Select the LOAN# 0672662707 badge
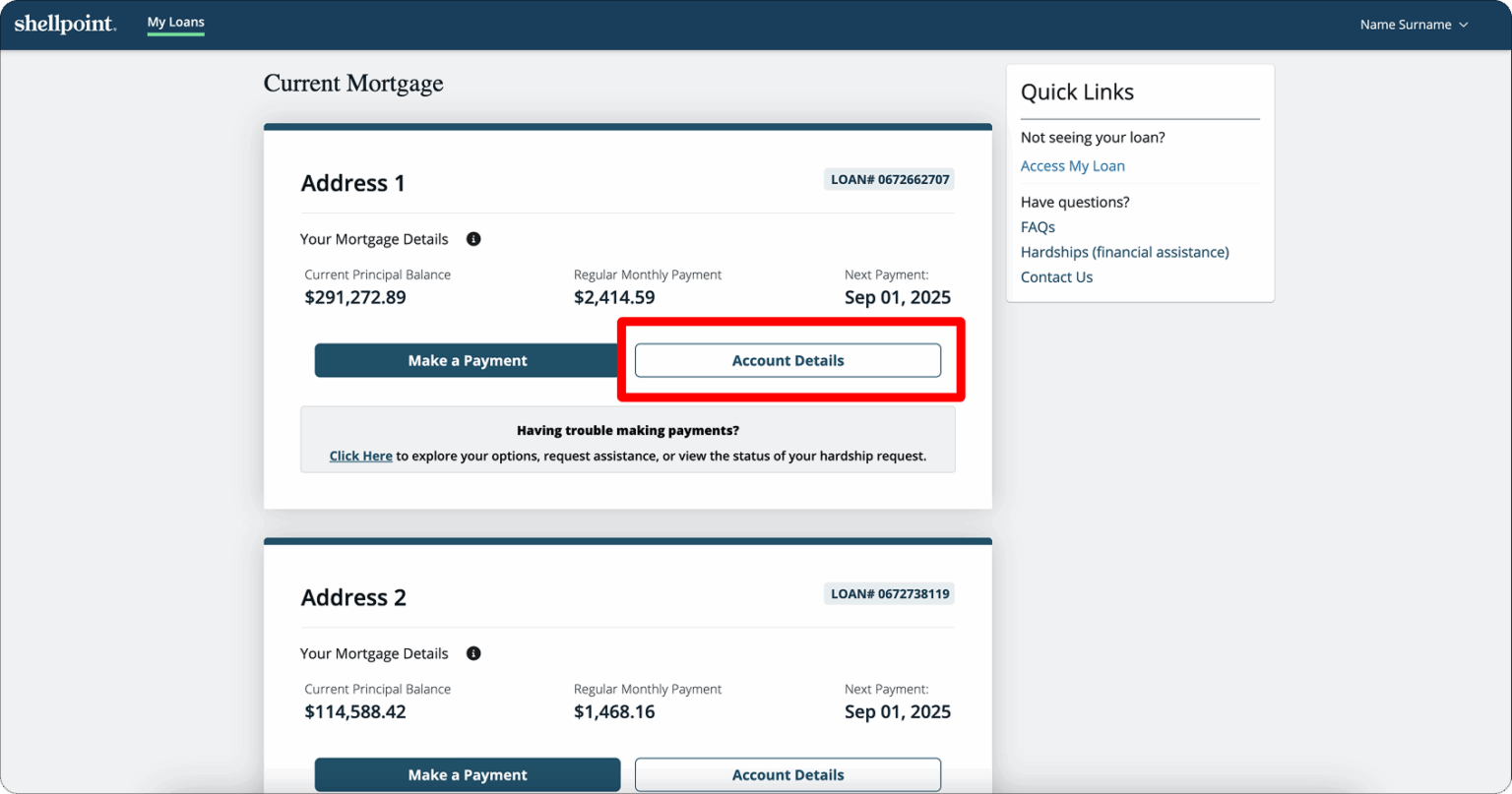 click(x=889, y=179)
